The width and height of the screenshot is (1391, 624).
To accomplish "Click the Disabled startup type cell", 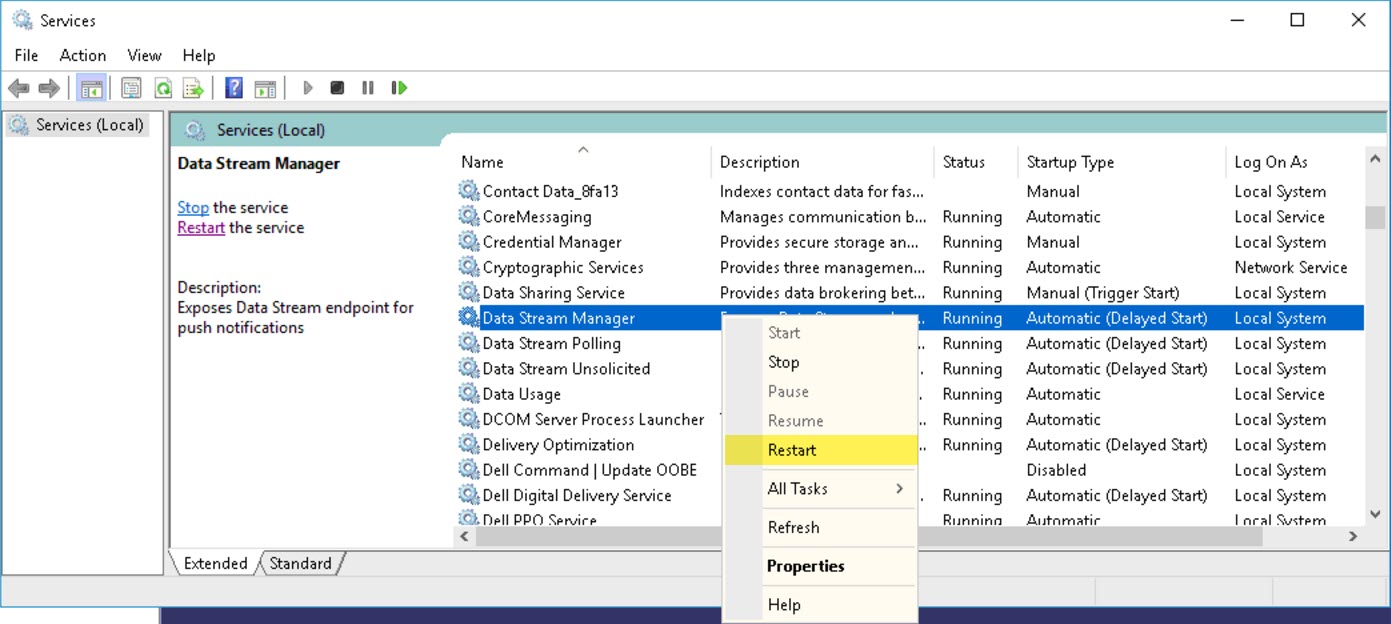I will pos(1056,470).
